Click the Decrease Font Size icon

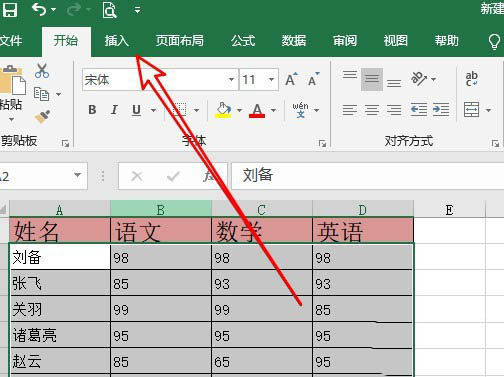pos(314,79)
